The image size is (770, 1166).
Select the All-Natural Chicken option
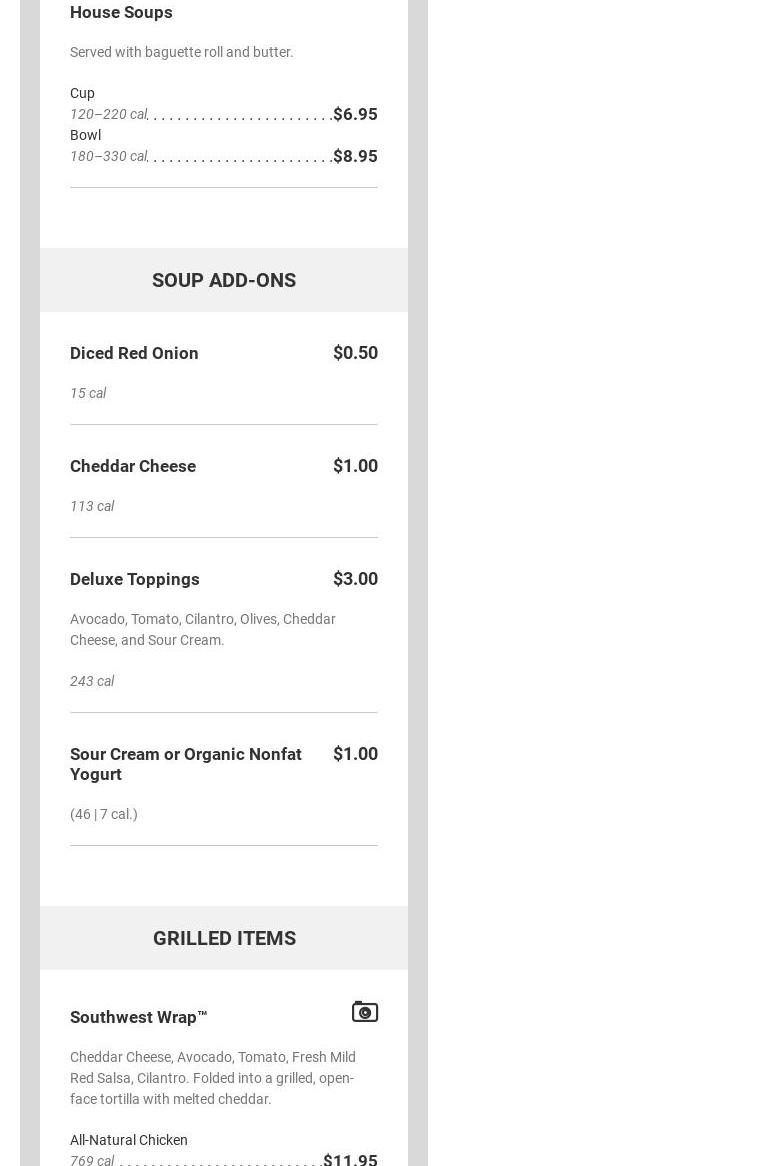(x=129, y=1140)
